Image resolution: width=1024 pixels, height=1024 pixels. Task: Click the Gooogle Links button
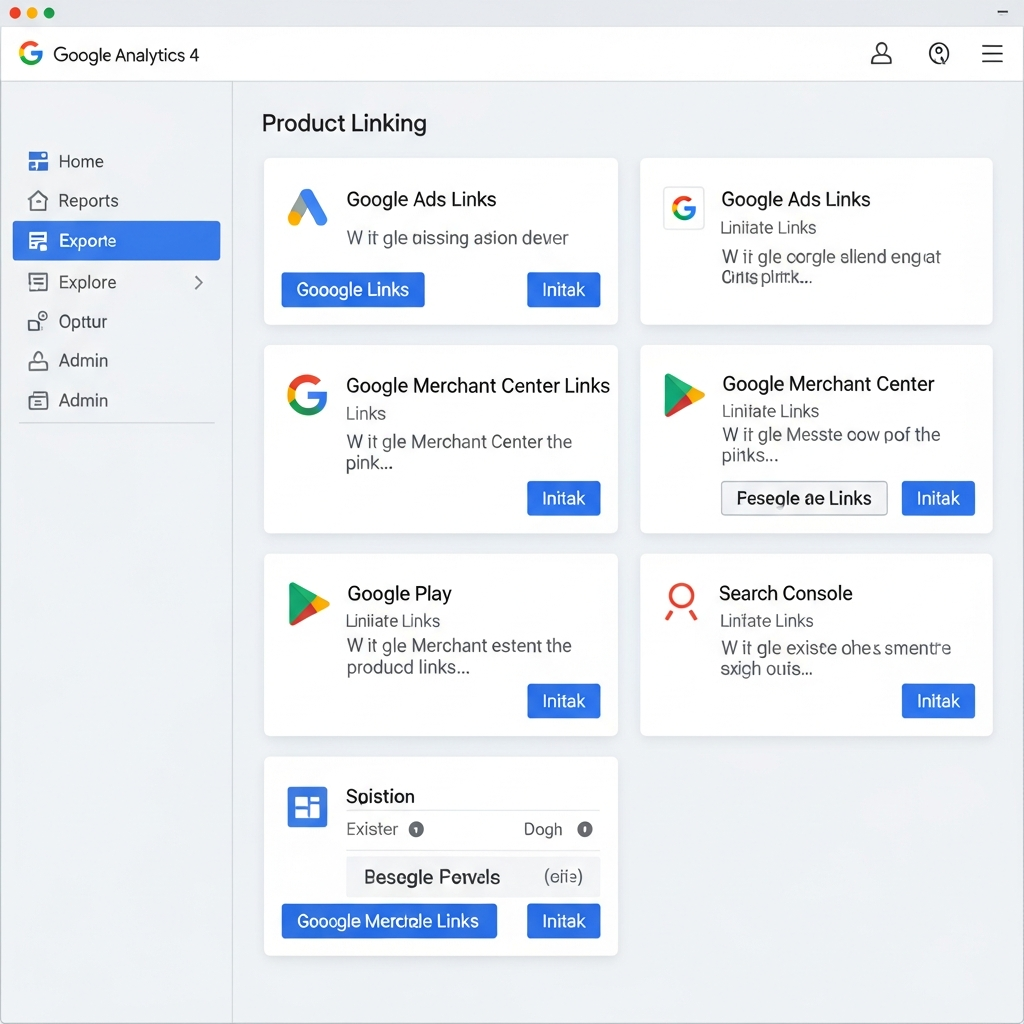coord(352,290)
